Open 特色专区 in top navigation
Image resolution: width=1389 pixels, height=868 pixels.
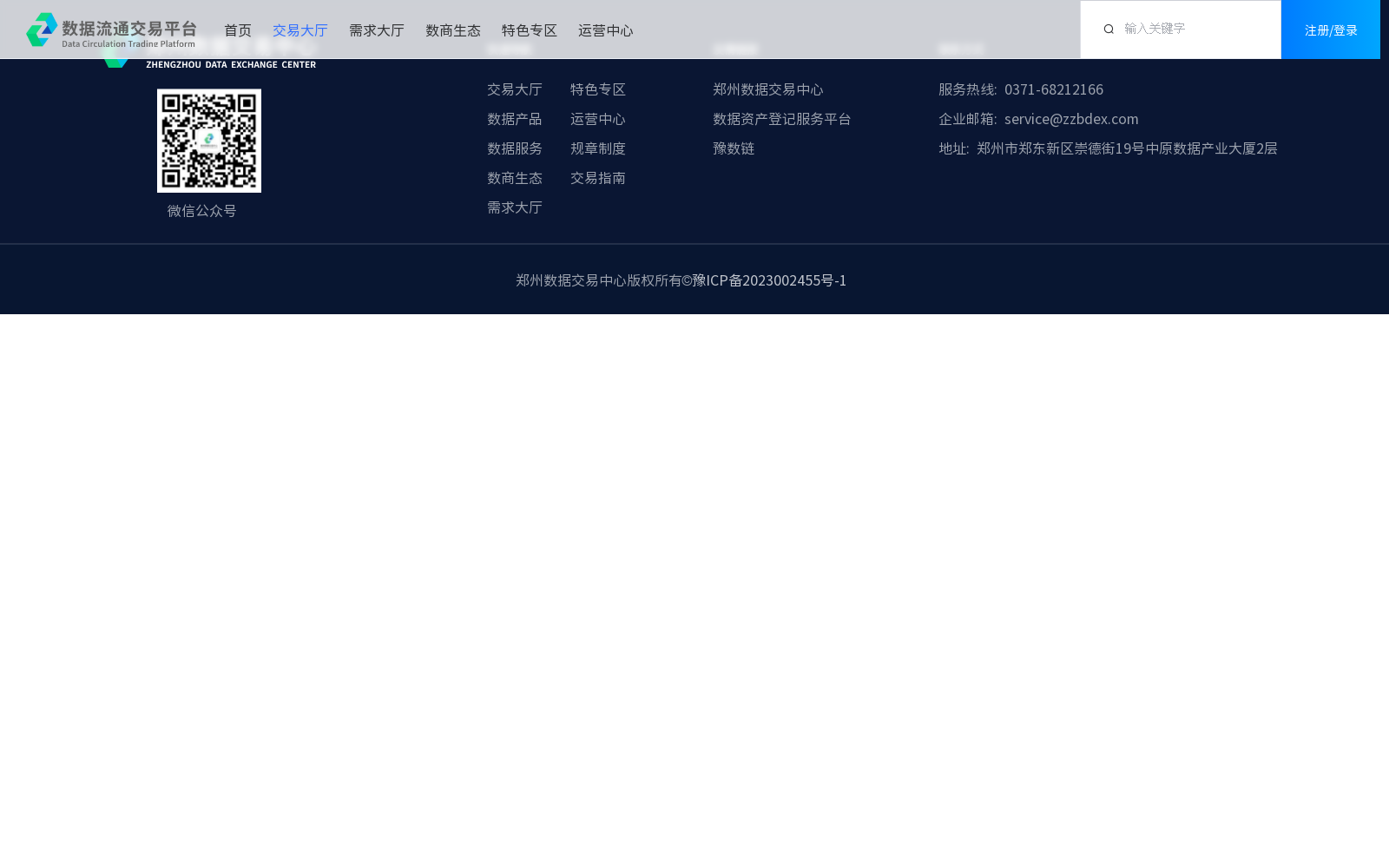(530, 30)
